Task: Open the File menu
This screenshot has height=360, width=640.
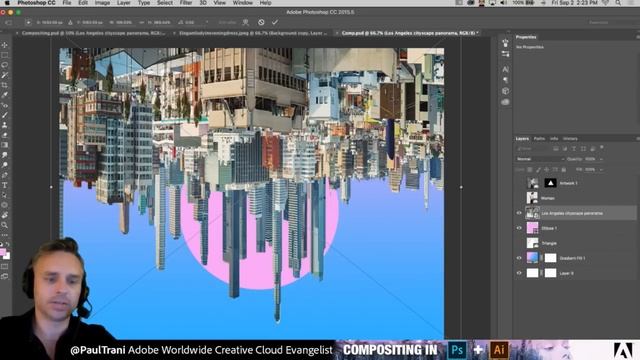Action: click(67, 3)
